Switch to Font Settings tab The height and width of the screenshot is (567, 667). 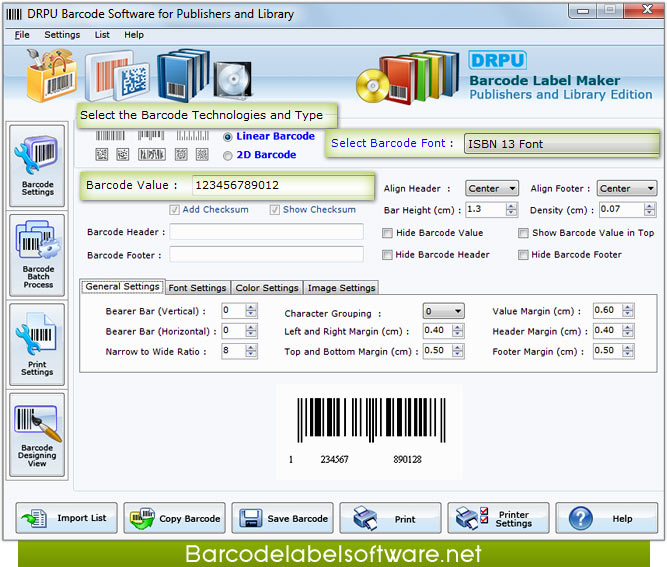197,288
